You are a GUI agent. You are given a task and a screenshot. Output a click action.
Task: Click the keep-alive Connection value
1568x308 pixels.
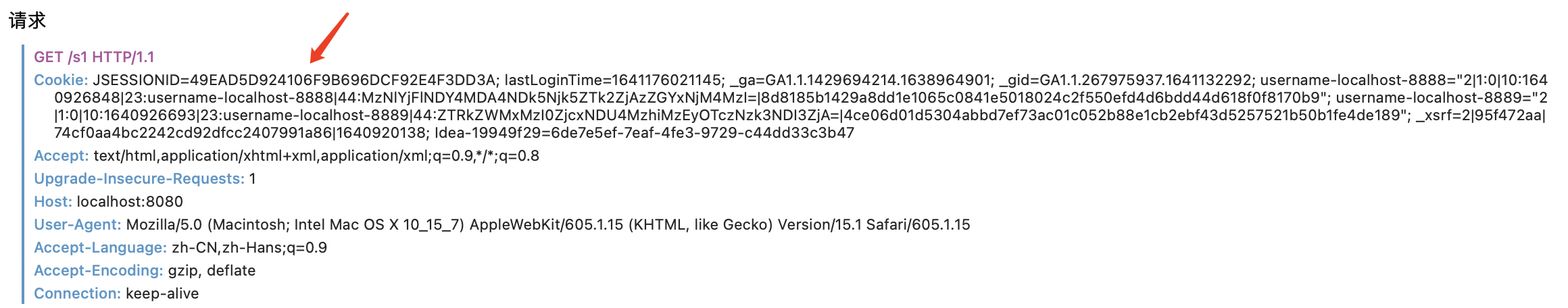[x=162, y=294]
